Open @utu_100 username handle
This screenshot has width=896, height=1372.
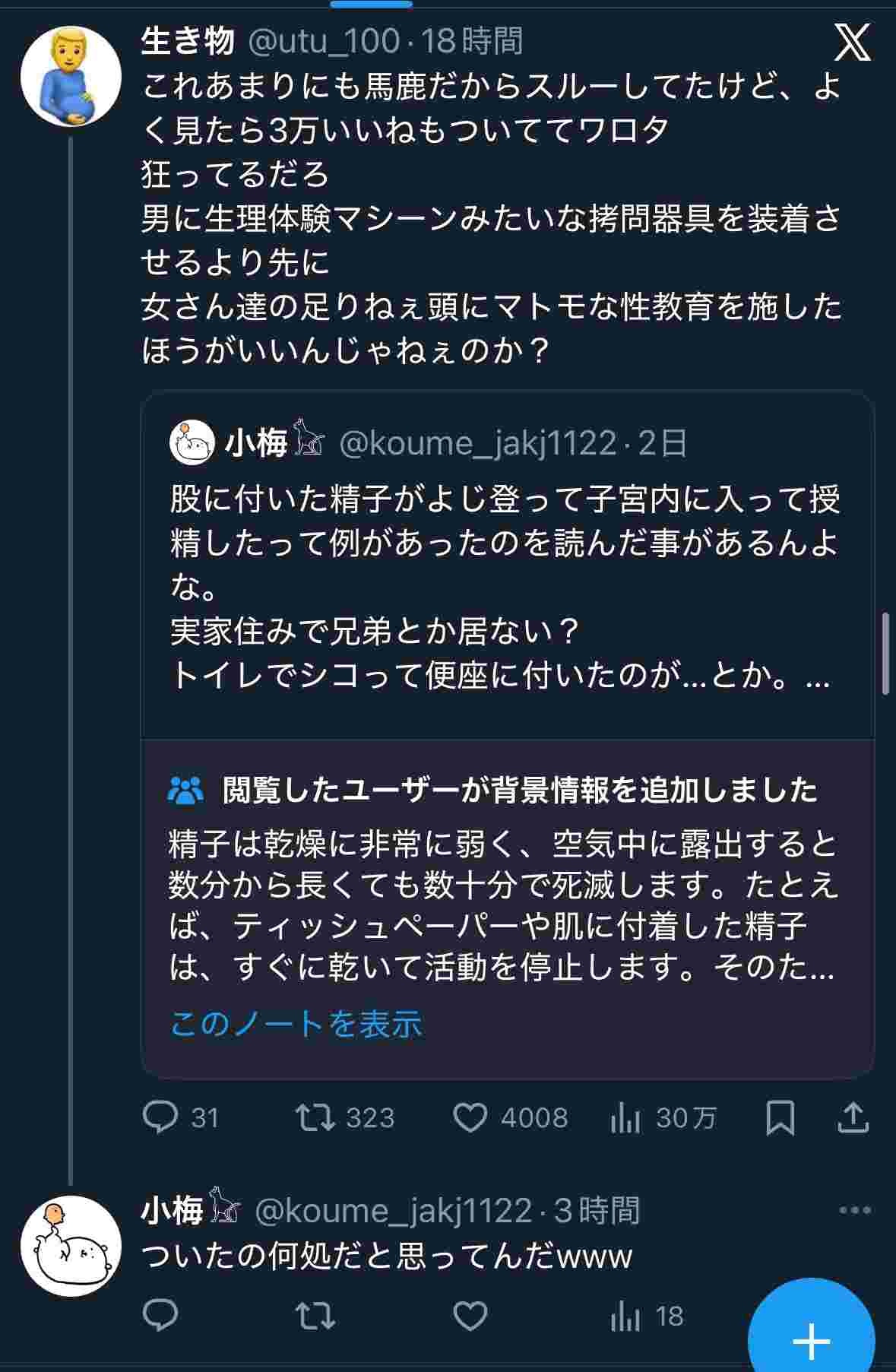(324, 41)
